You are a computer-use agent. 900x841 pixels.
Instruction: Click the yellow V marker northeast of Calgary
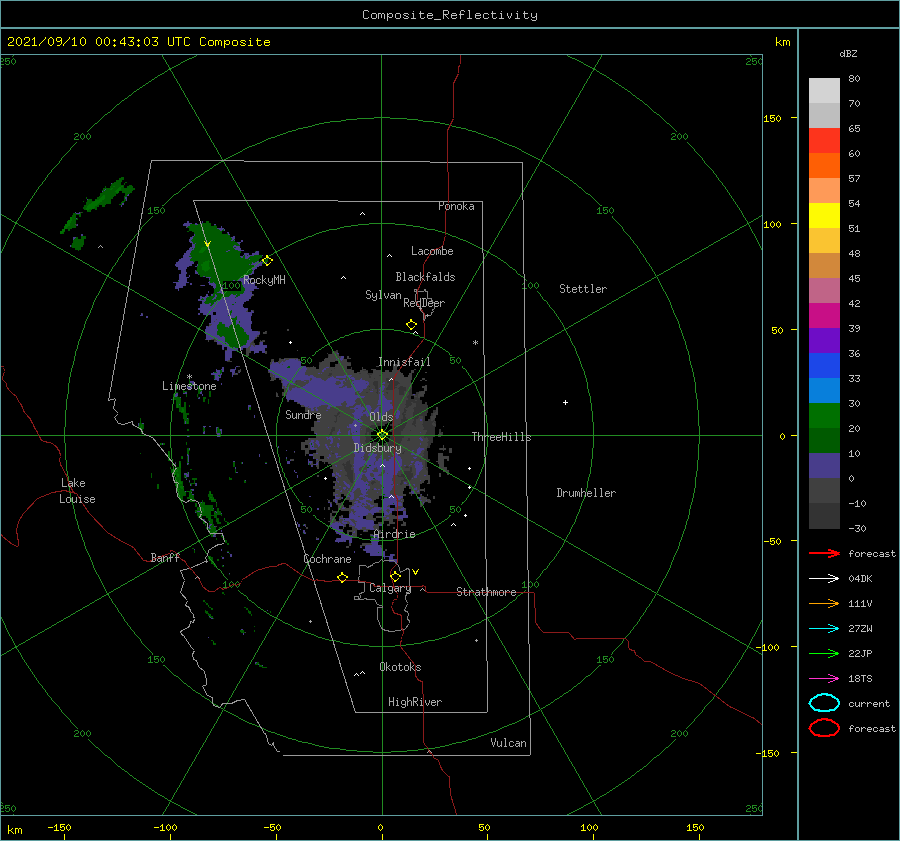click(415, 572)
